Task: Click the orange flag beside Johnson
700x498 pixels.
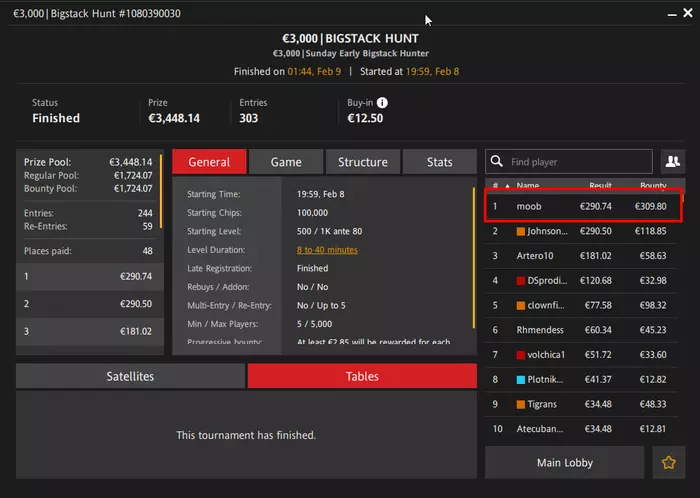Action: (x=521, y=231)
